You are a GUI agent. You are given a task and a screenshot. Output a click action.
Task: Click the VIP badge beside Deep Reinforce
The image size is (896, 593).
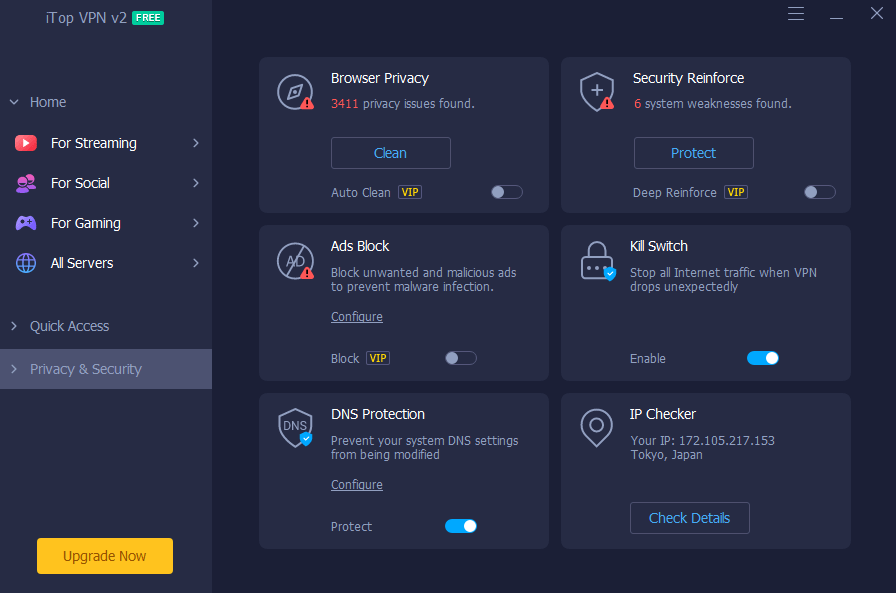(736, 193)
